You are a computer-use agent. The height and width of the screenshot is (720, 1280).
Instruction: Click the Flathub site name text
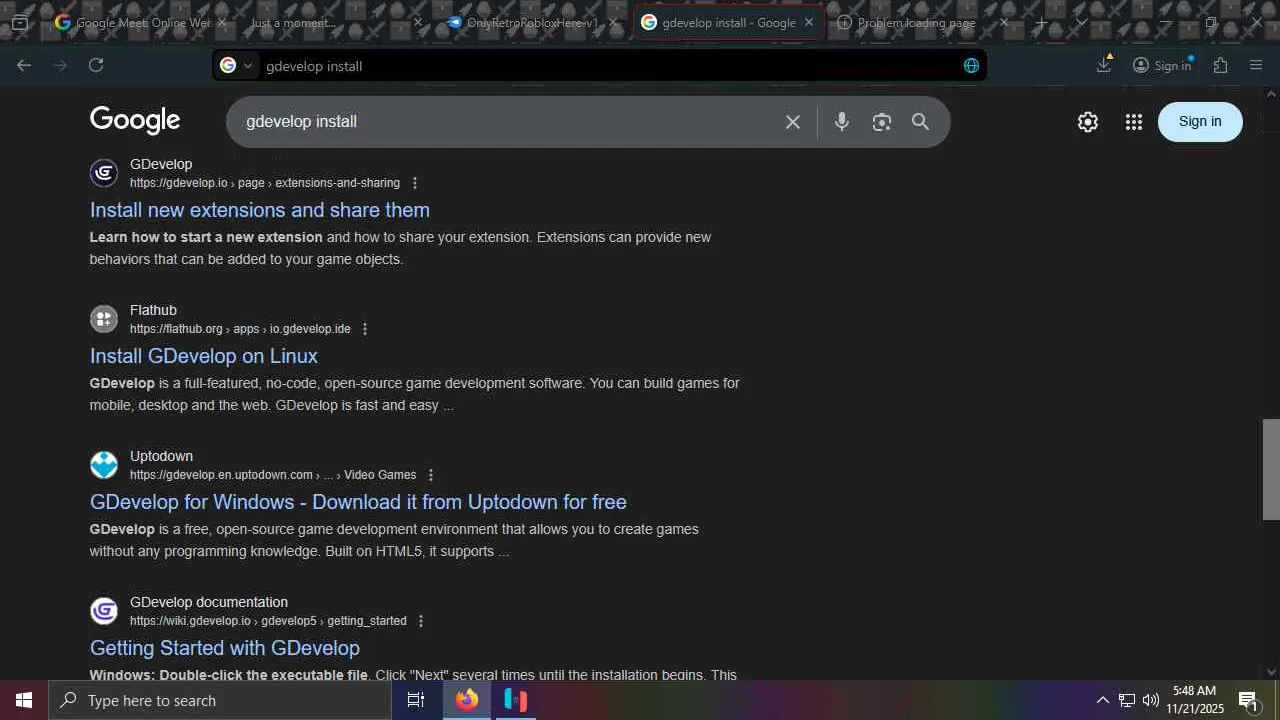pos(153,310)
